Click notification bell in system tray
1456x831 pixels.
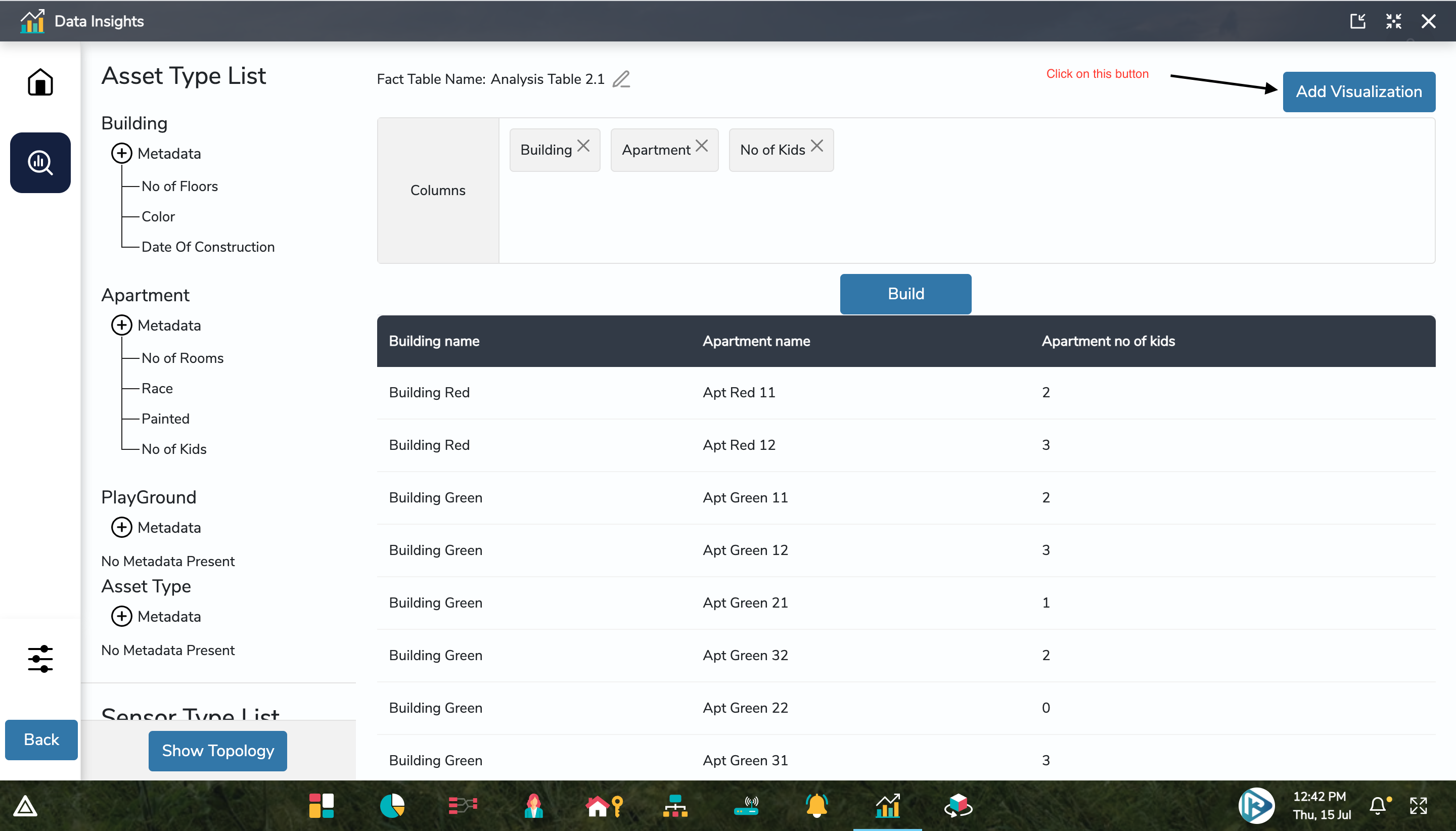click(x=1378, y=805)
